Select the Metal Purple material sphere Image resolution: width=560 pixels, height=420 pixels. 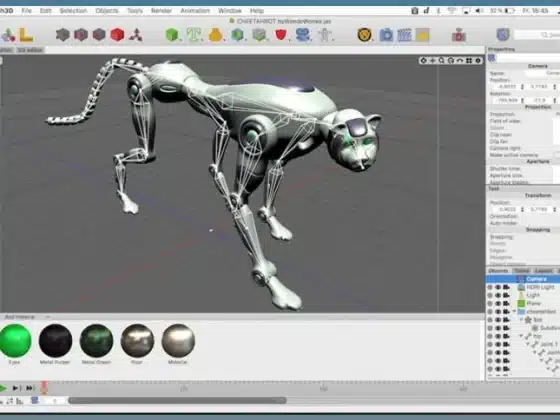pos(55,341)
